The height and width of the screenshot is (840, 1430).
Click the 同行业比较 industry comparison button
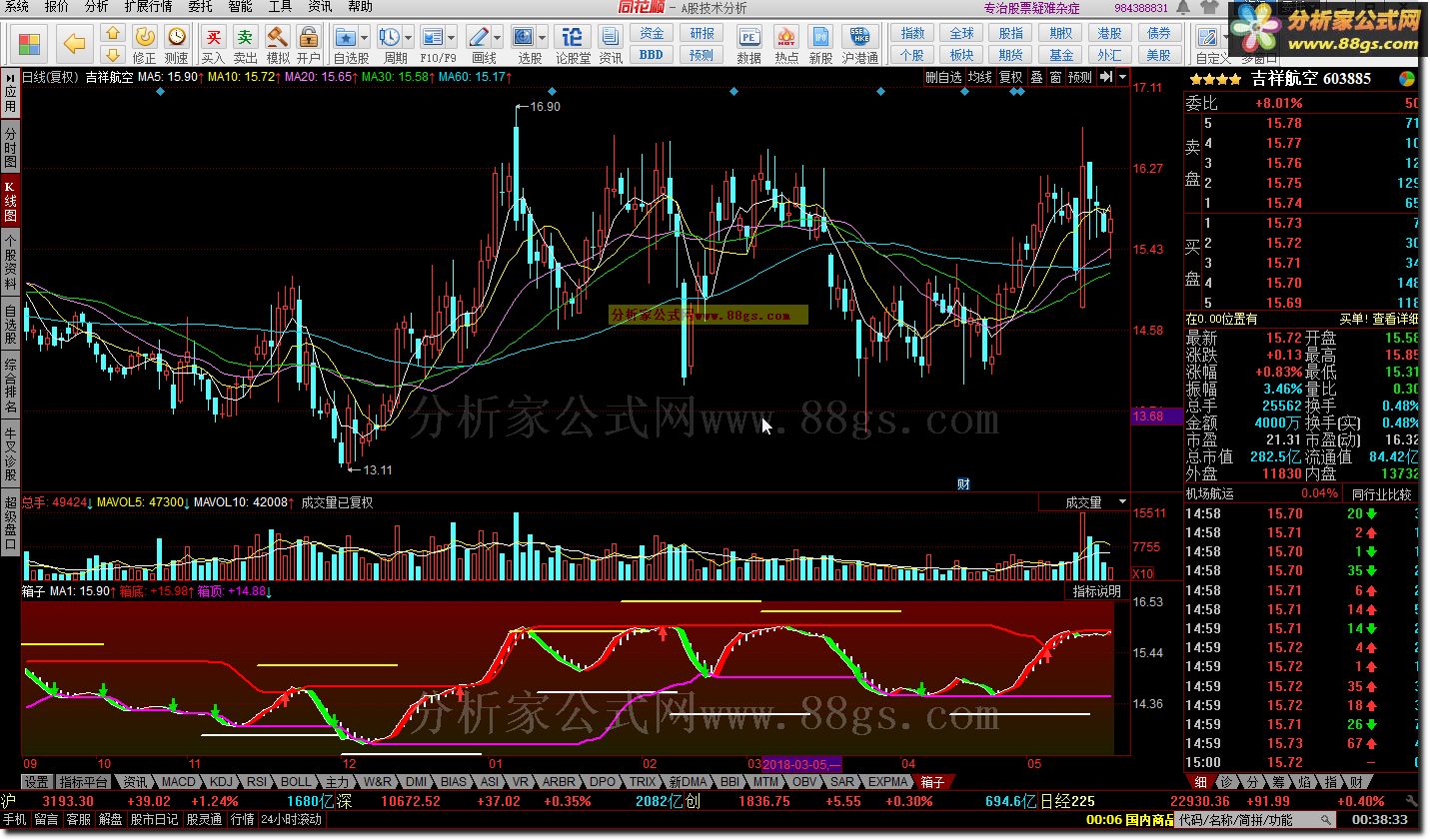1382,493
